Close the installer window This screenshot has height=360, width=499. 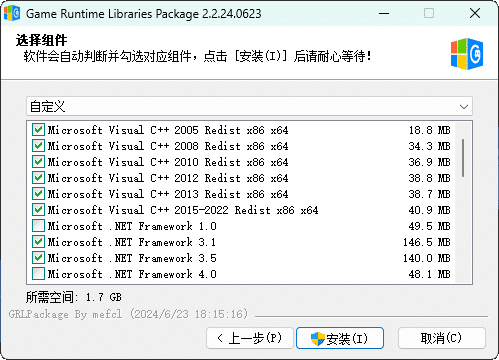coord(475,13)
